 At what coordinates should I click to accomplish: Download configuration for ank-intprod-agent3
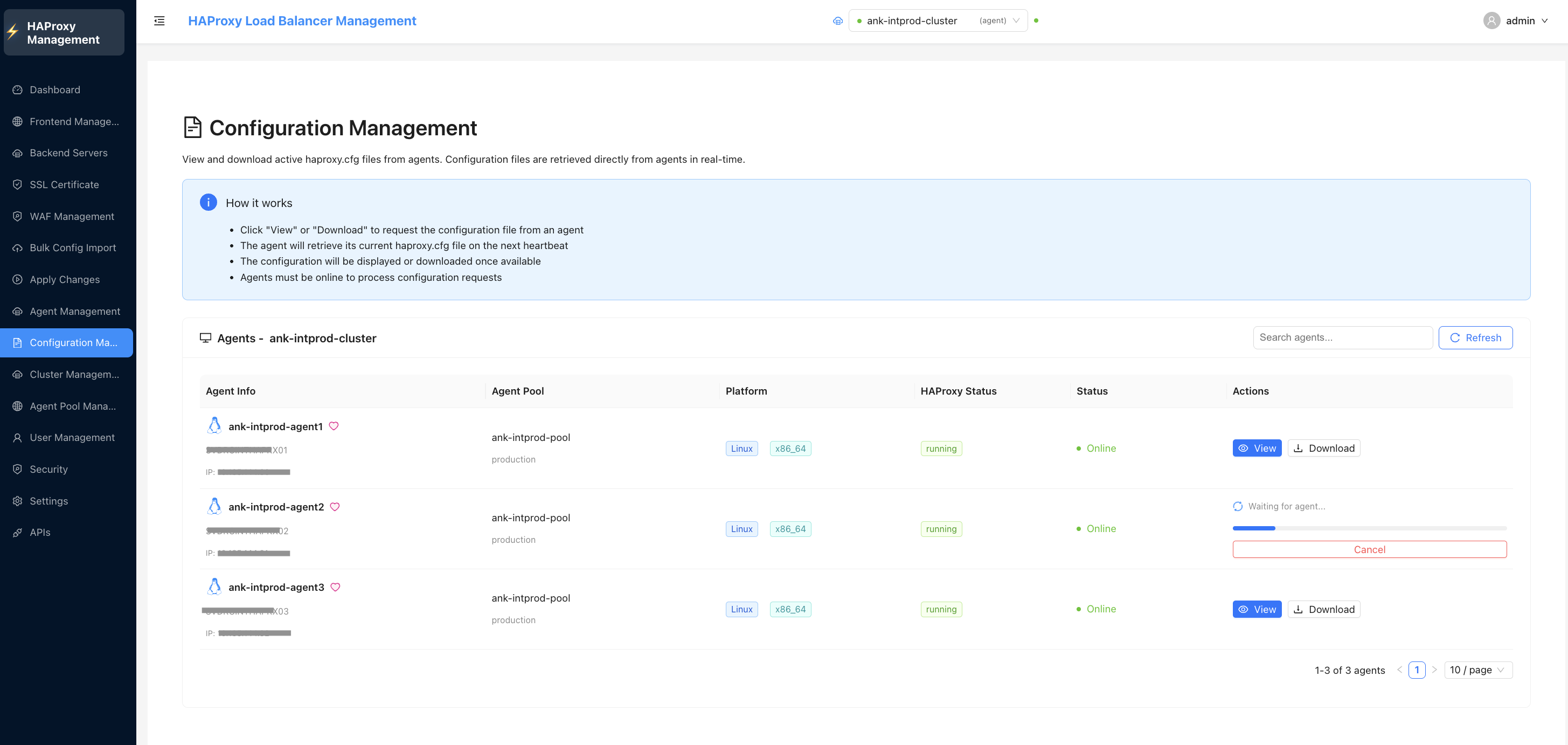tap(1324, 609)
